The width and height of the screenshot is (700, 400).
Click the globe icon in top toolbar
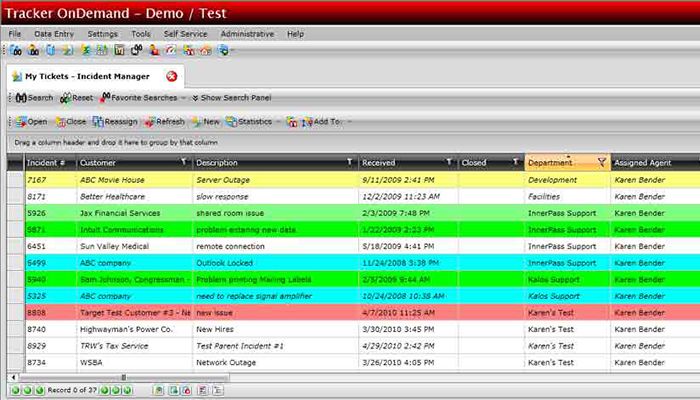coord(223,50)
